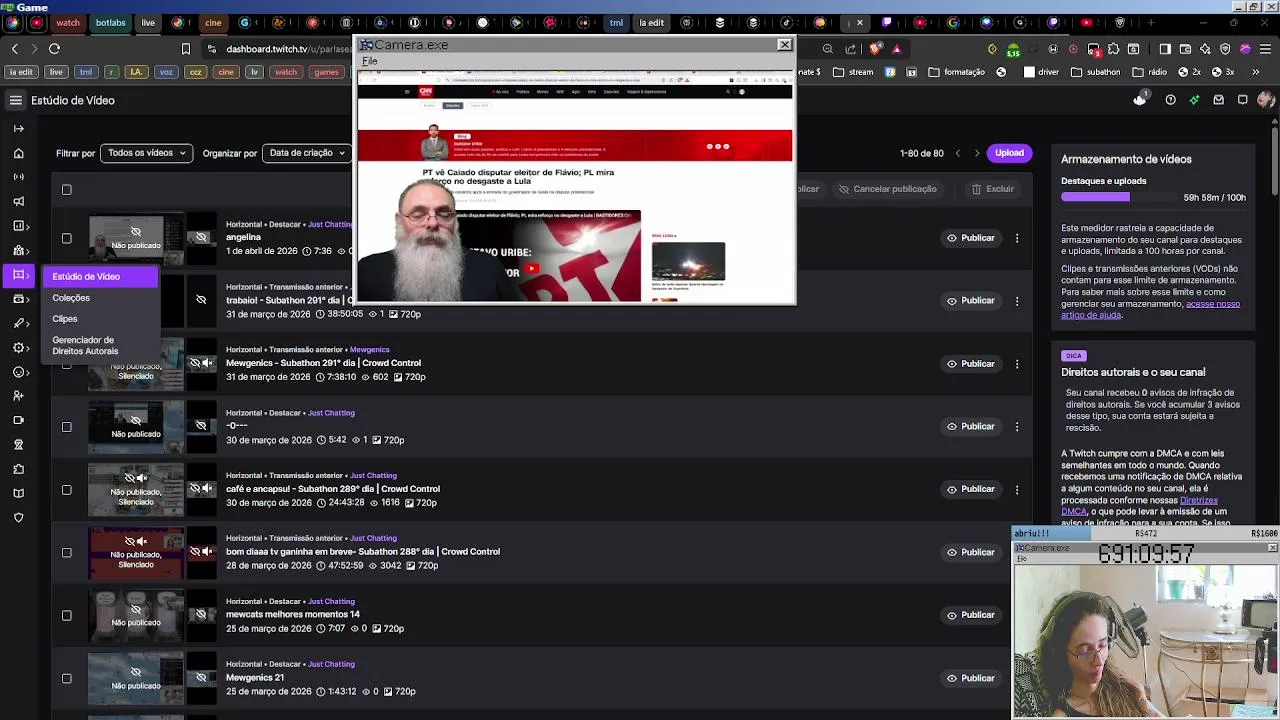1280x720 pixels.
Task: Go to next page of videos
Action: [x=977, y=153]
